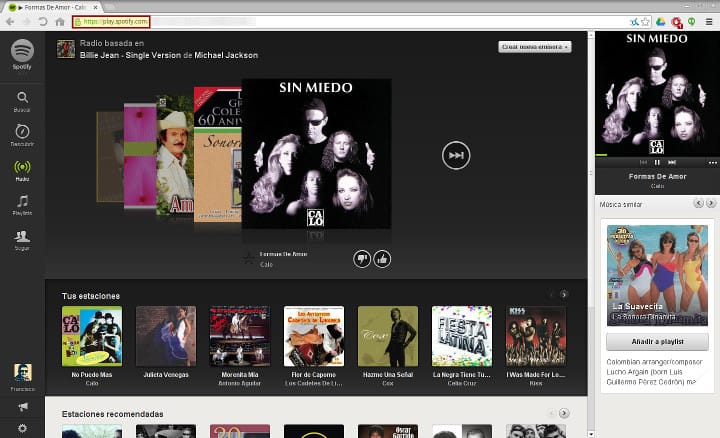The width and height of the screenshot is (720, 438).
Task: Click the Billie Jean small station thumbnail
Action: click(66, 49)
